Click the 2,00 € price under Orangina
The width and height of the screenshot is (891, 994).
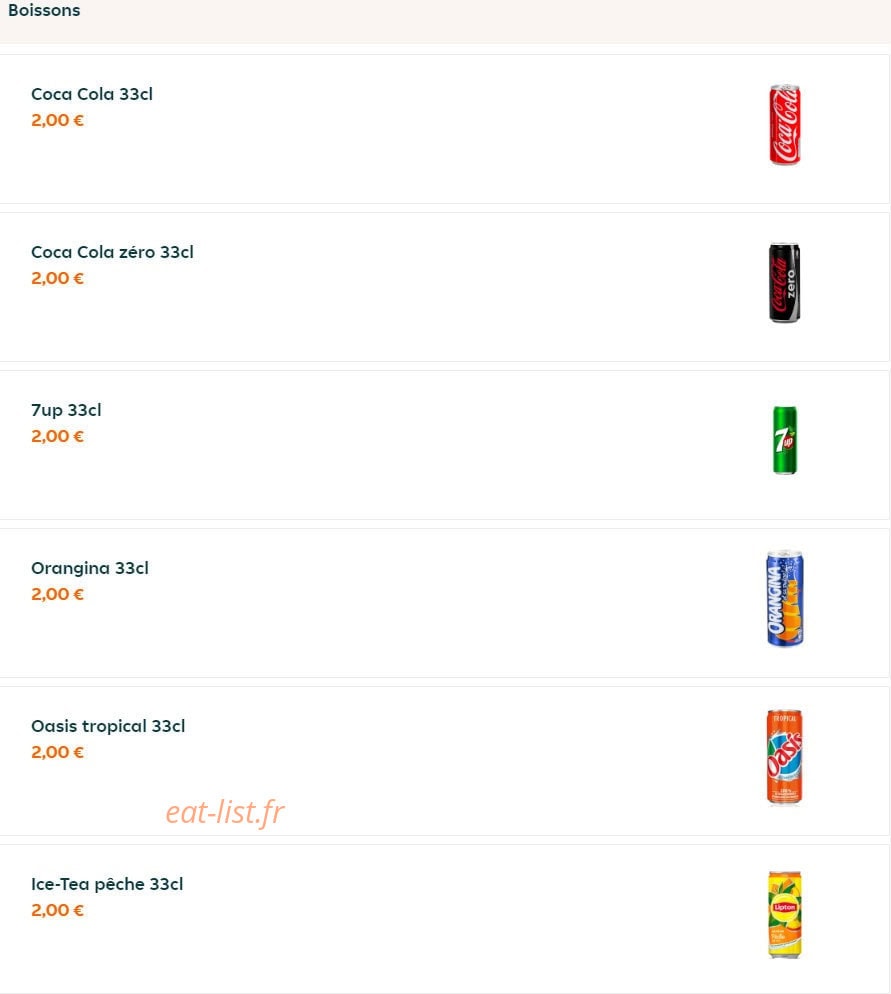click(57, 594)
